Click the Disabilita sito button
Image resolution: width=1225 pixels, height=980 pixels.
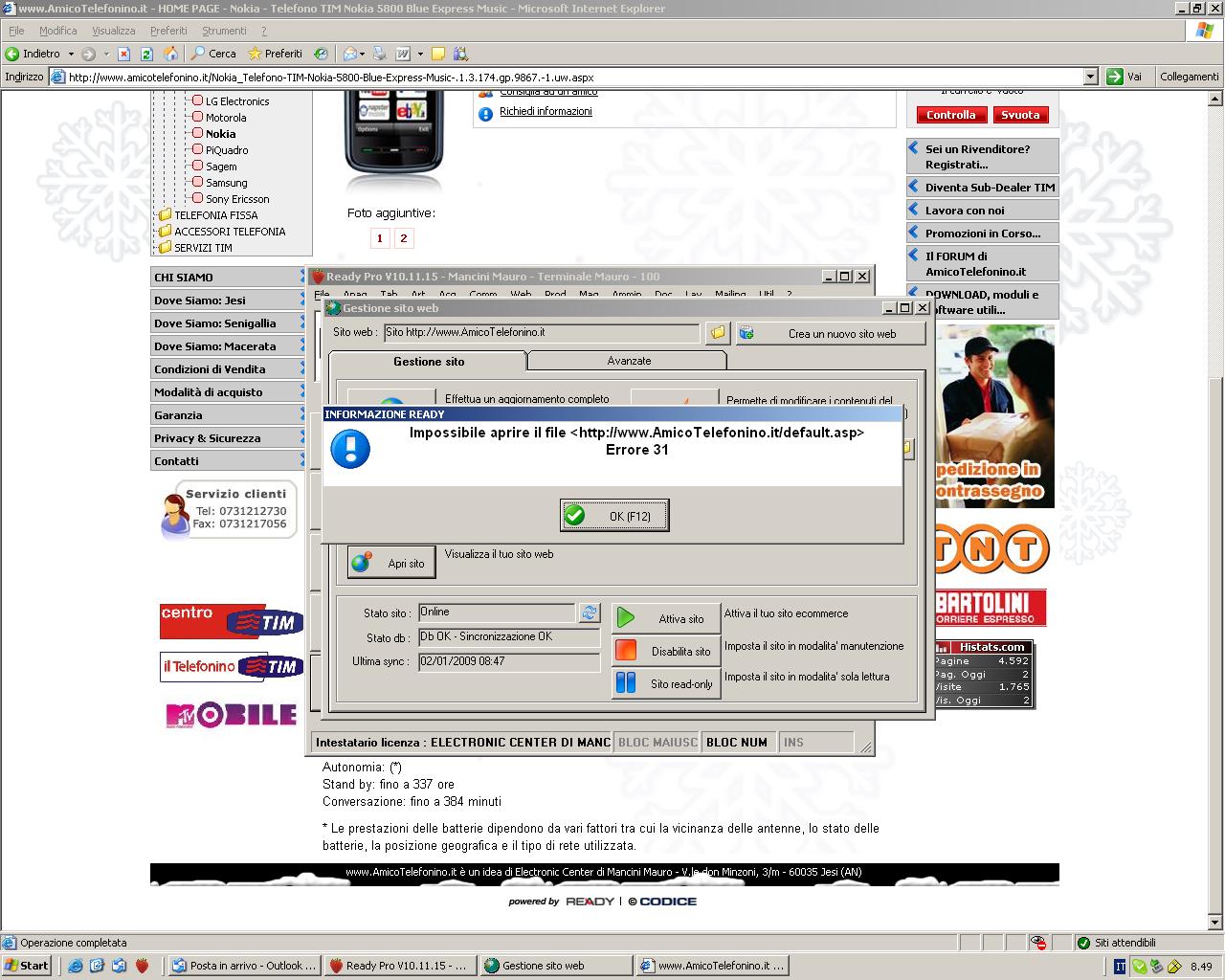coord(666,651)
